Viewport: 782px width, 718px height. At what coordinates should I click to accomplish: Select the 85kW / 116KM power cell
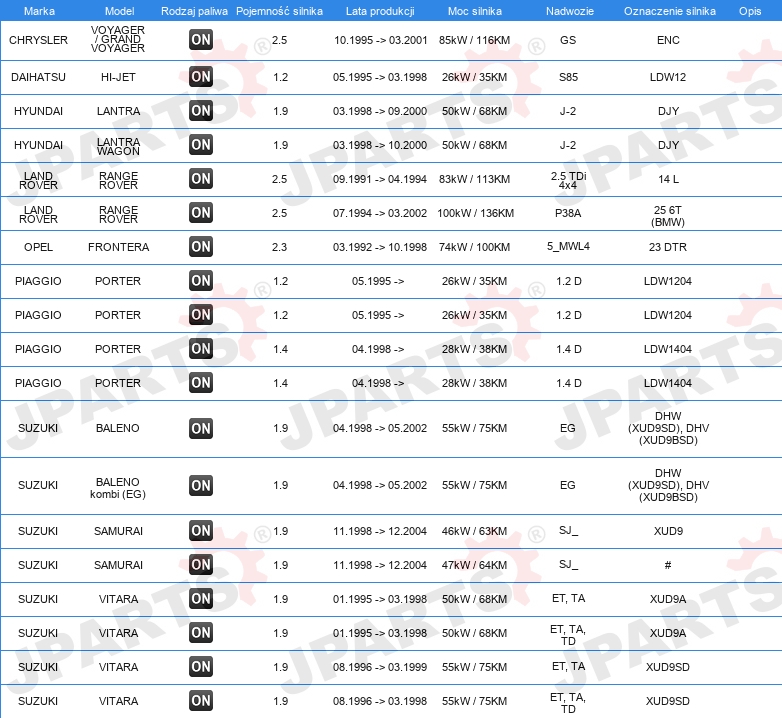pos(475,40)
